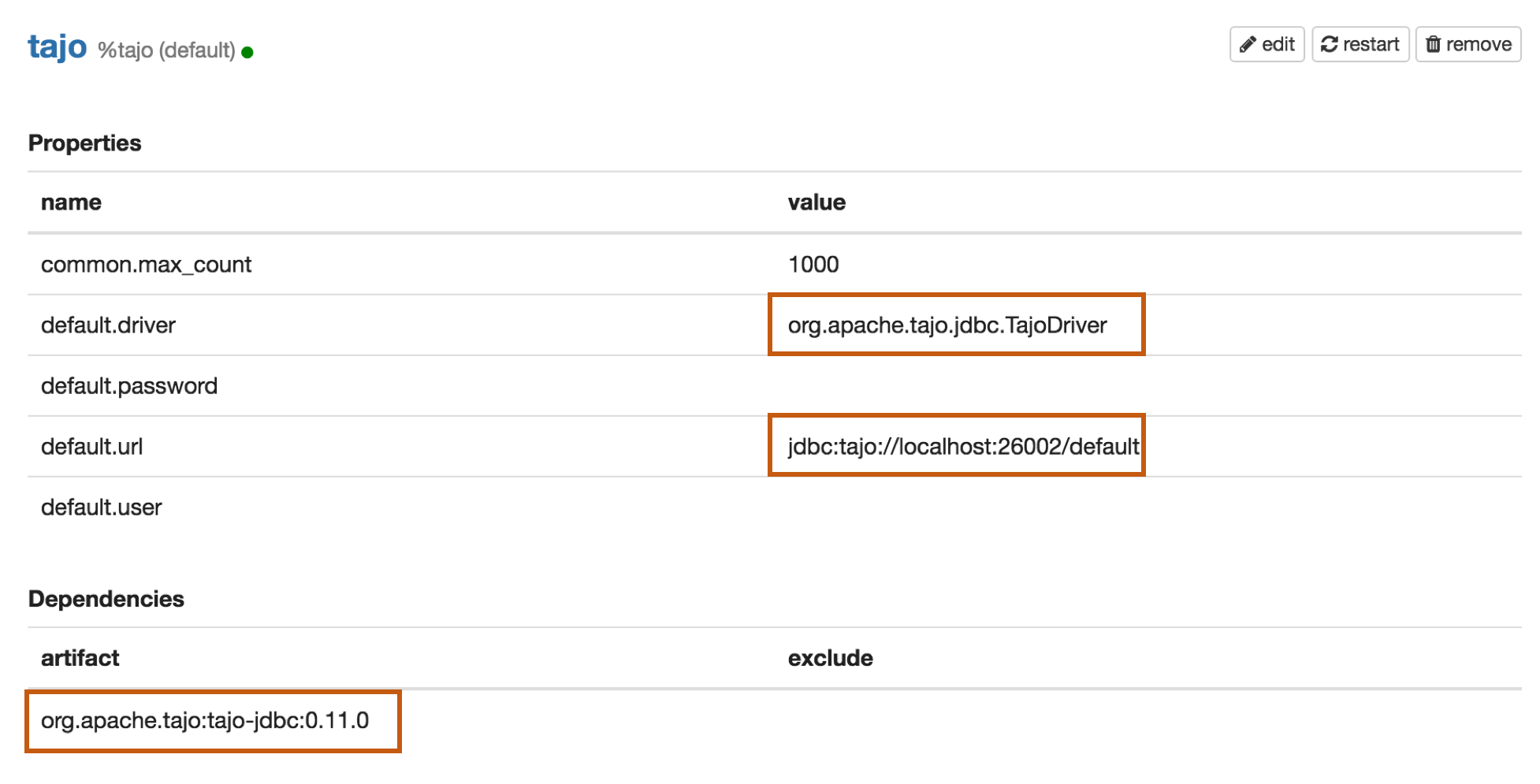
Task: Click the name column header in Properties
Action: 71,203
